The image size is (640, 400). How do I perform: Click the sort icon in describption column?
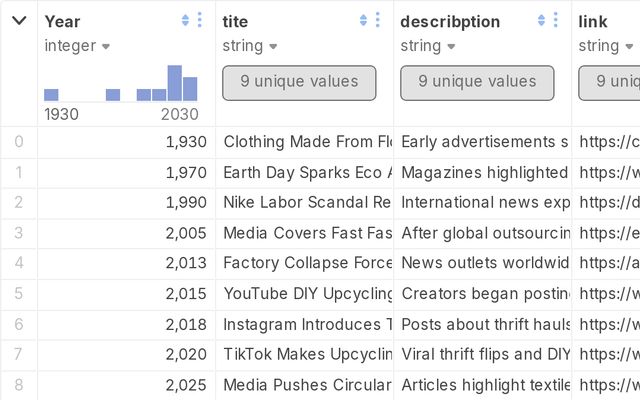tap(543, 20)
